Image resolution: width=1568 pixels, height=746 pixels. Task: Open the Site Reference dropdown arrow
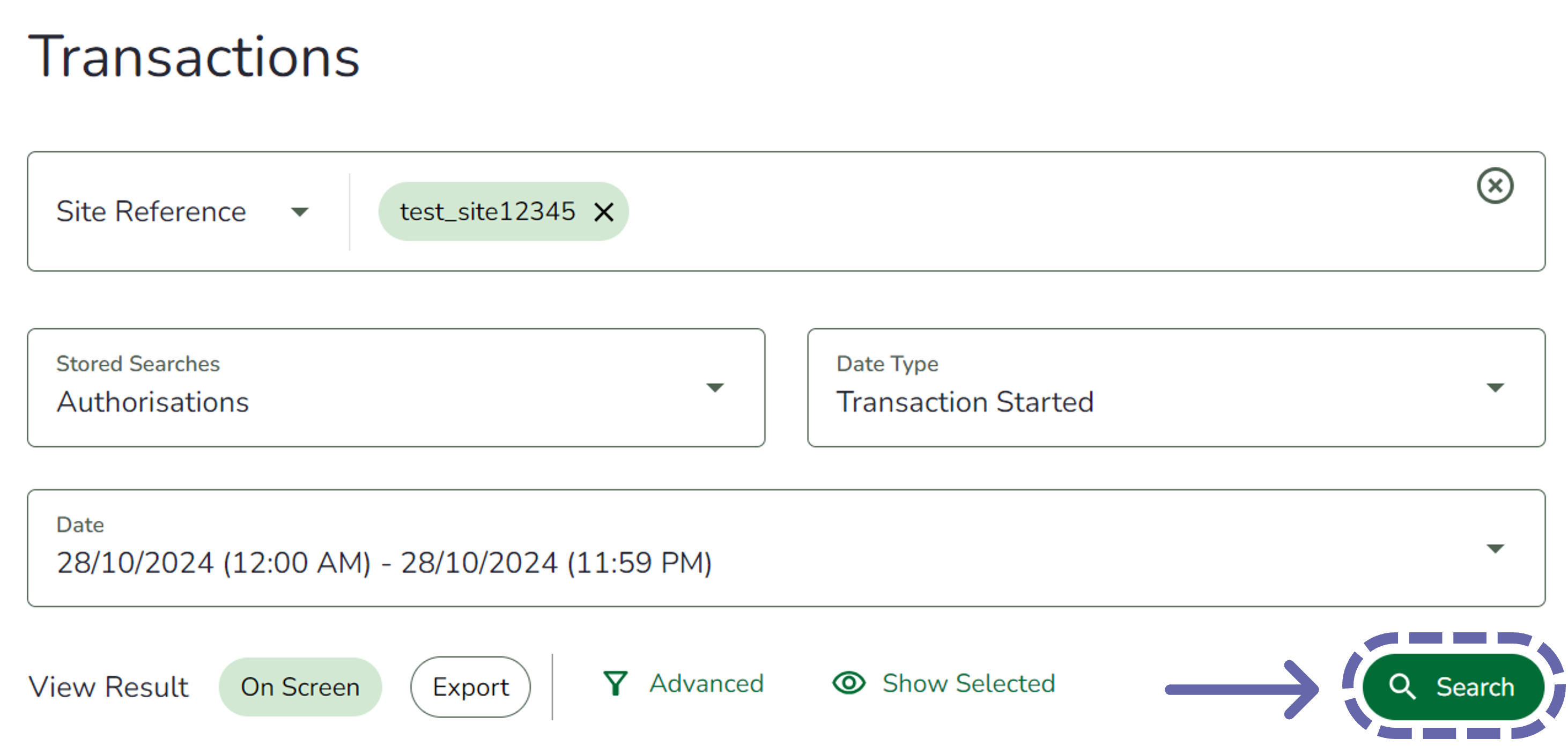[x=299, y=212]
